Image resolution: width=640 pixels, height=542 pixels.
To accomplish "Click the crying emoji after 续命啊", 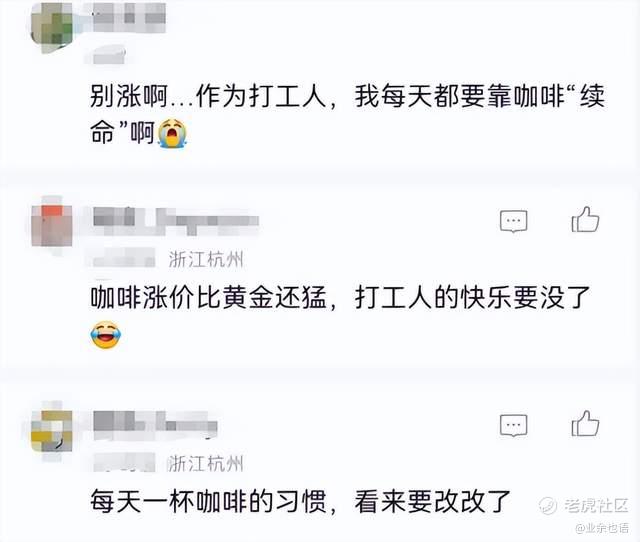I will (x=173, y=133).
